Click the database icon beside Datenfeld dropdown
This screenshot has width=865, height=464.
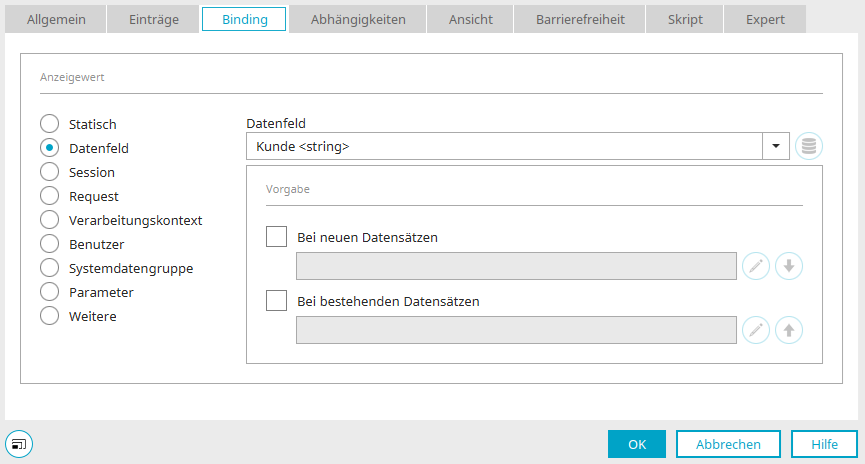tap(809, 146)
